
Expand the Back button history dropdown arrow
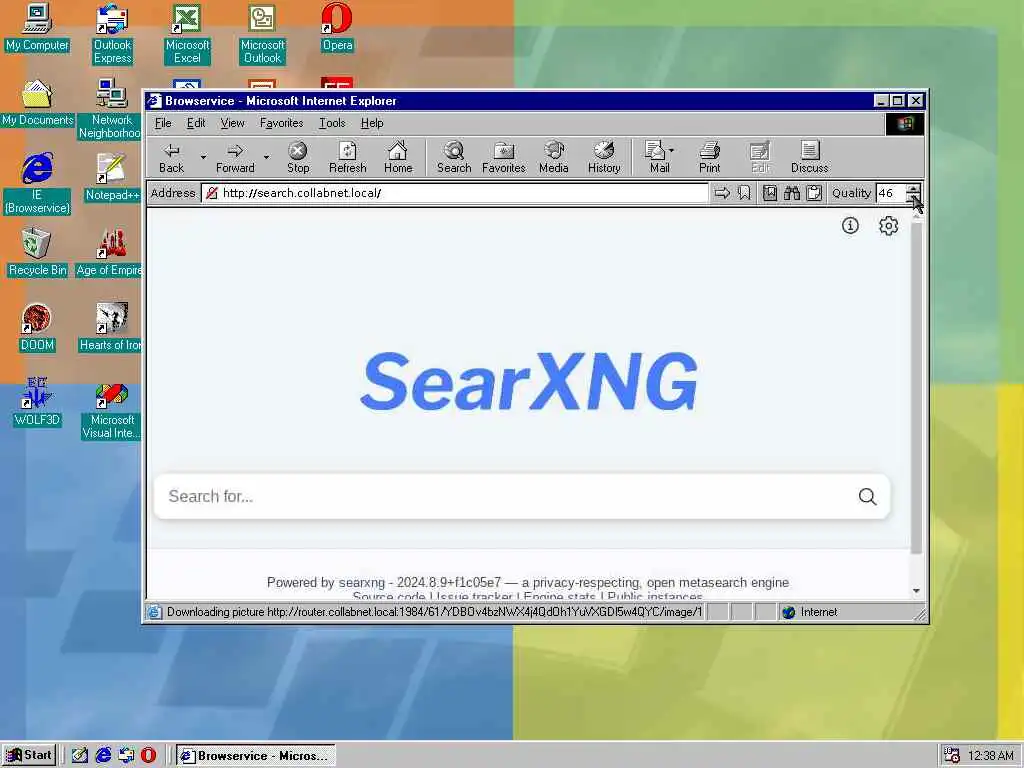[203, 157]
